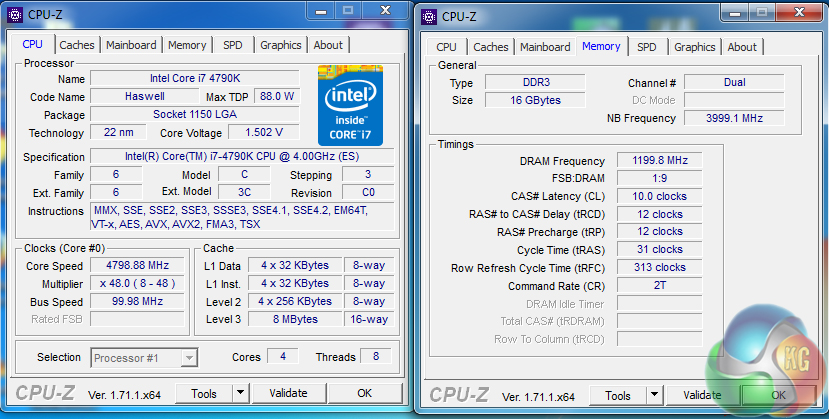
Task: Click the Max TDP value 88.0 W
Action: [277, 96]
